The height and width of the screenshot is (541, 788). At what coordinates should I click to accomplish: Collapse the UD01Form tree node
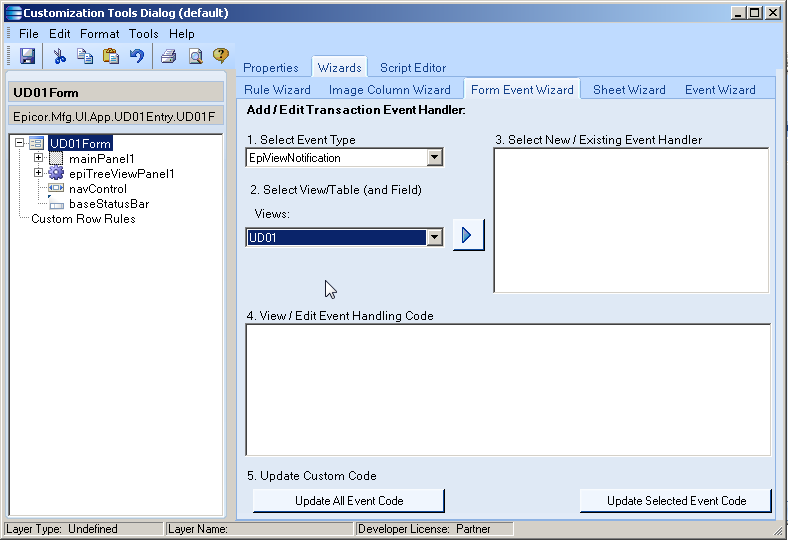[x=20, y=143]
